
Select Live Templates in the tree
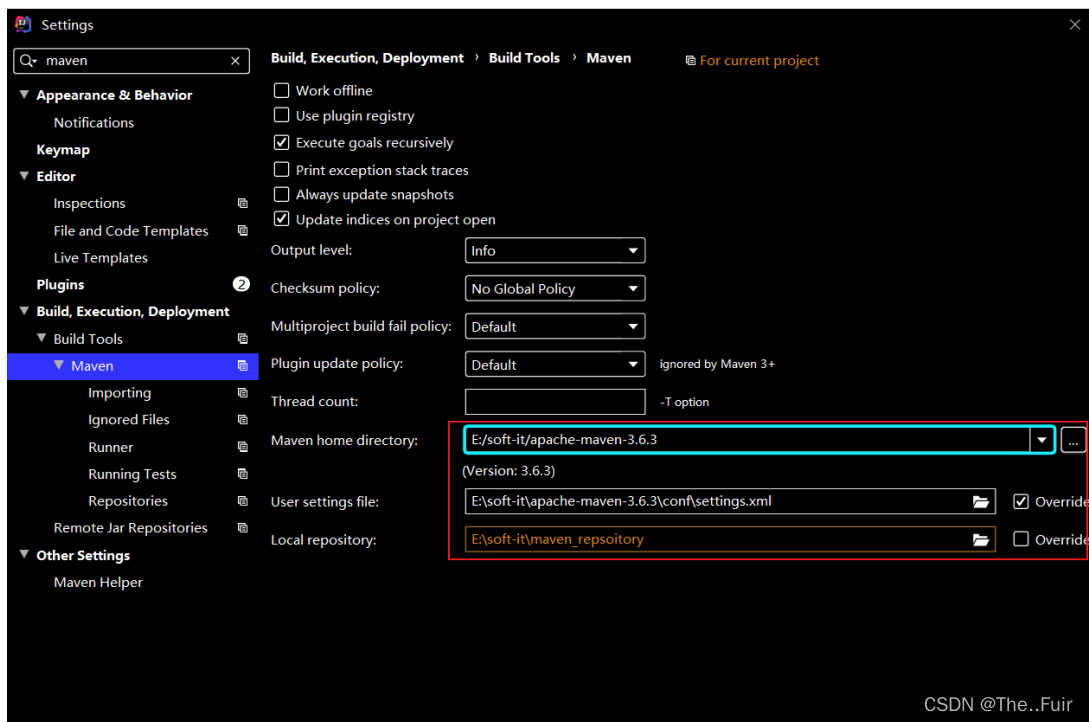(x=101, y=258)
